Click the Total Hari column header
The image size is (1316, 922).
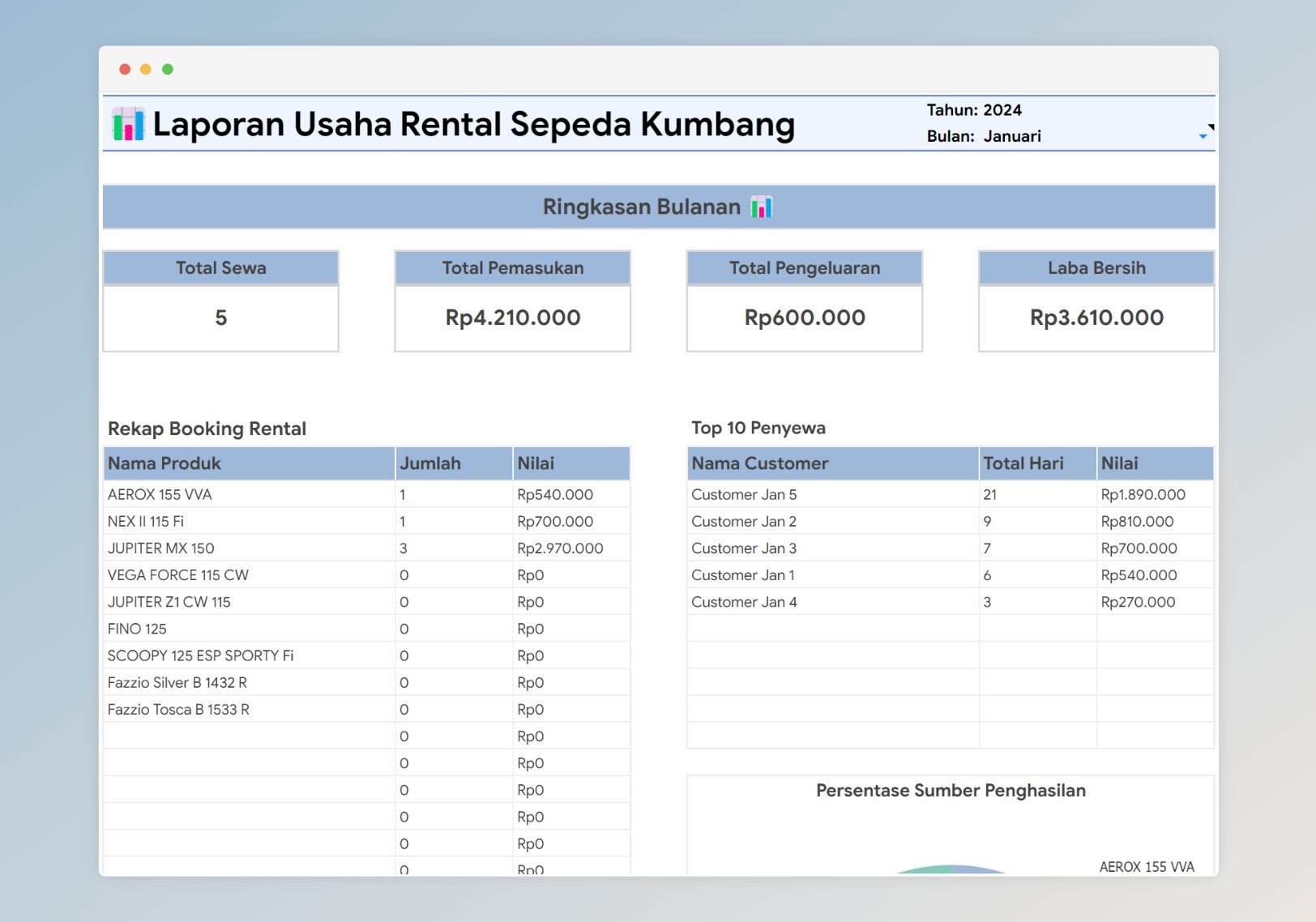(x=1037, y=463)
